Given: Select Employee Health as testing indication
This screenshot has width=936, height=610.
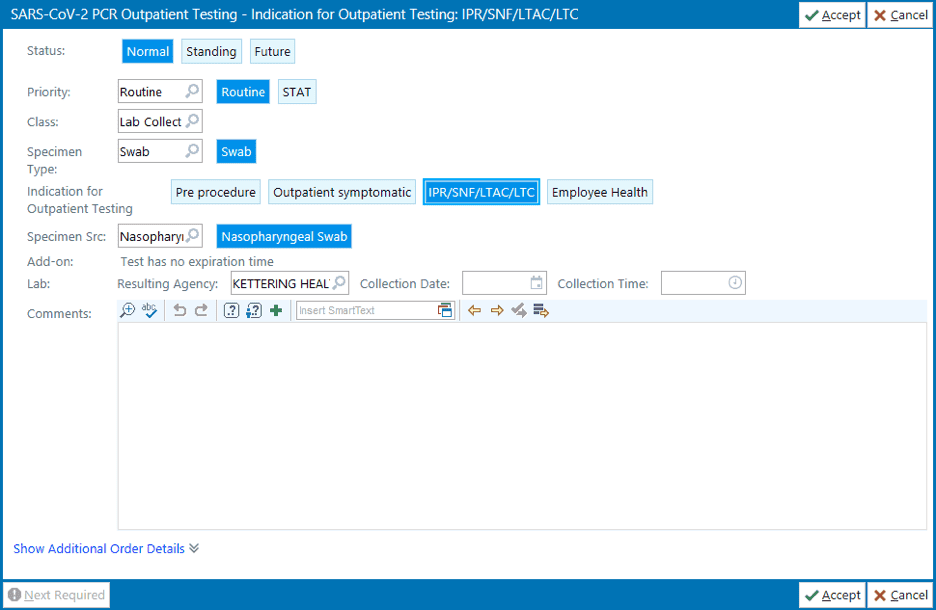Looking at the screenshot, I should (599, 191).
